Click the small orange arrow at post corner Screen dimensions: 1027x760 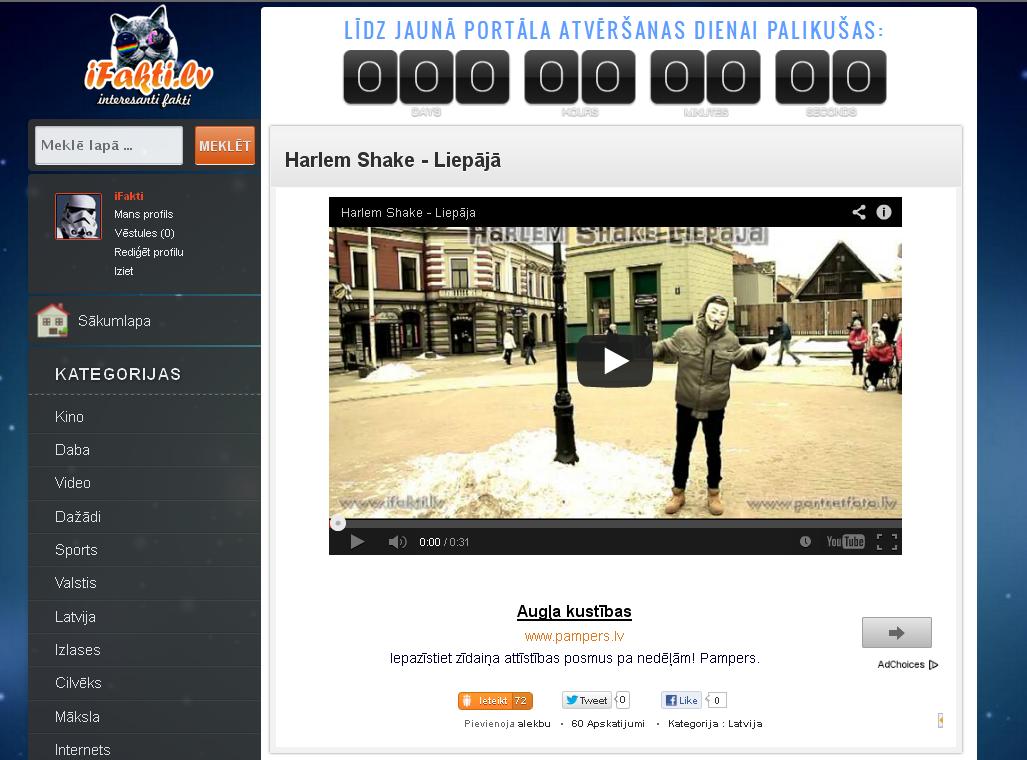(941, 721)
